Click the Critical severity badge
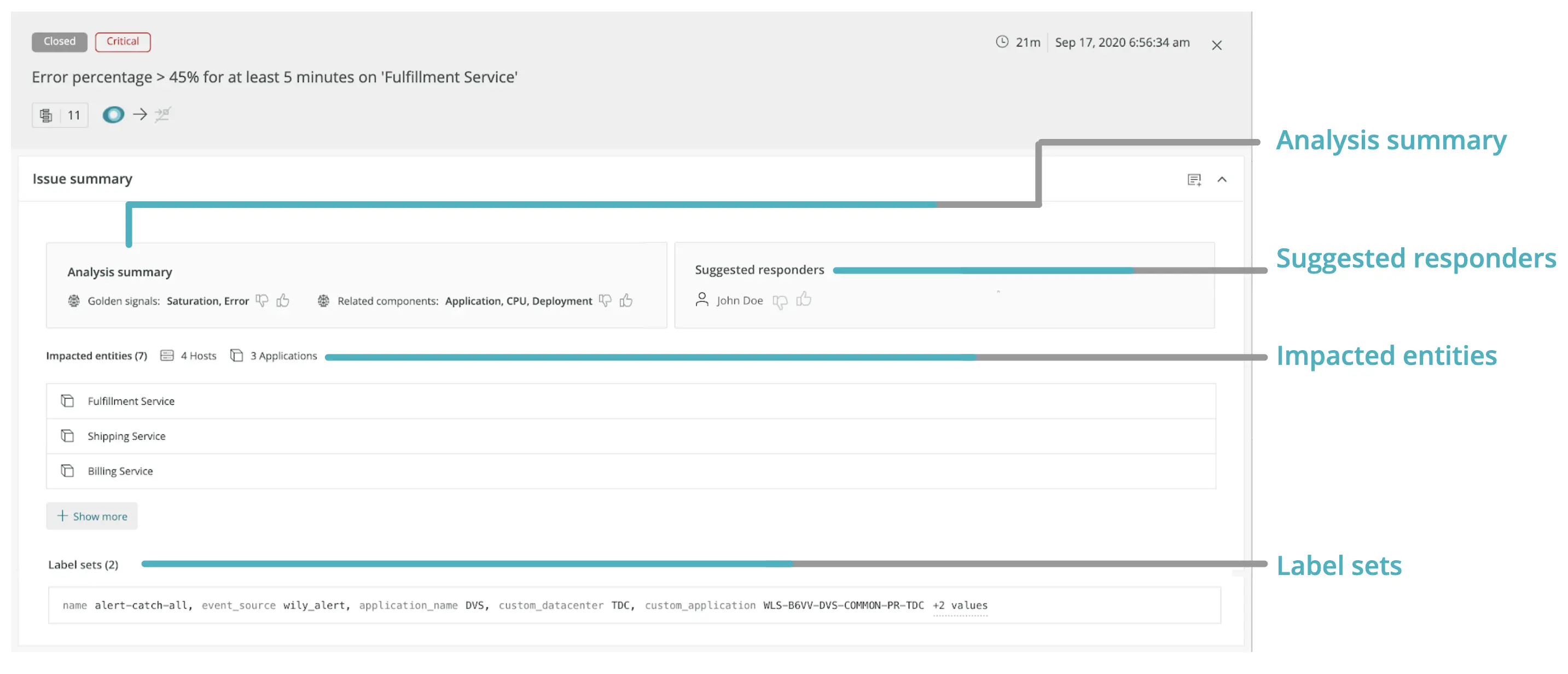The image size is (1568, 674). pos(123,42)
